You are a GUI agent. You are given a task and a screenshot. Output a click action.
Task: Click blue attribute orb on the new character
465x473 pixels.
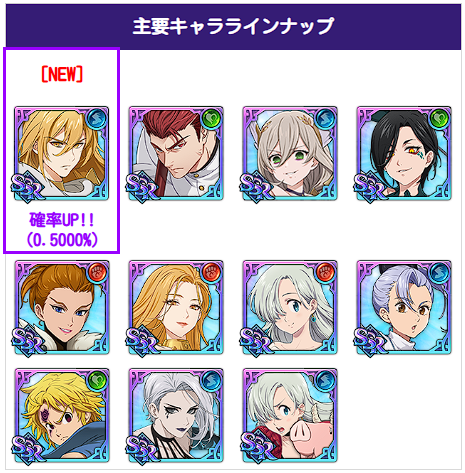click(x=96, y=119)
